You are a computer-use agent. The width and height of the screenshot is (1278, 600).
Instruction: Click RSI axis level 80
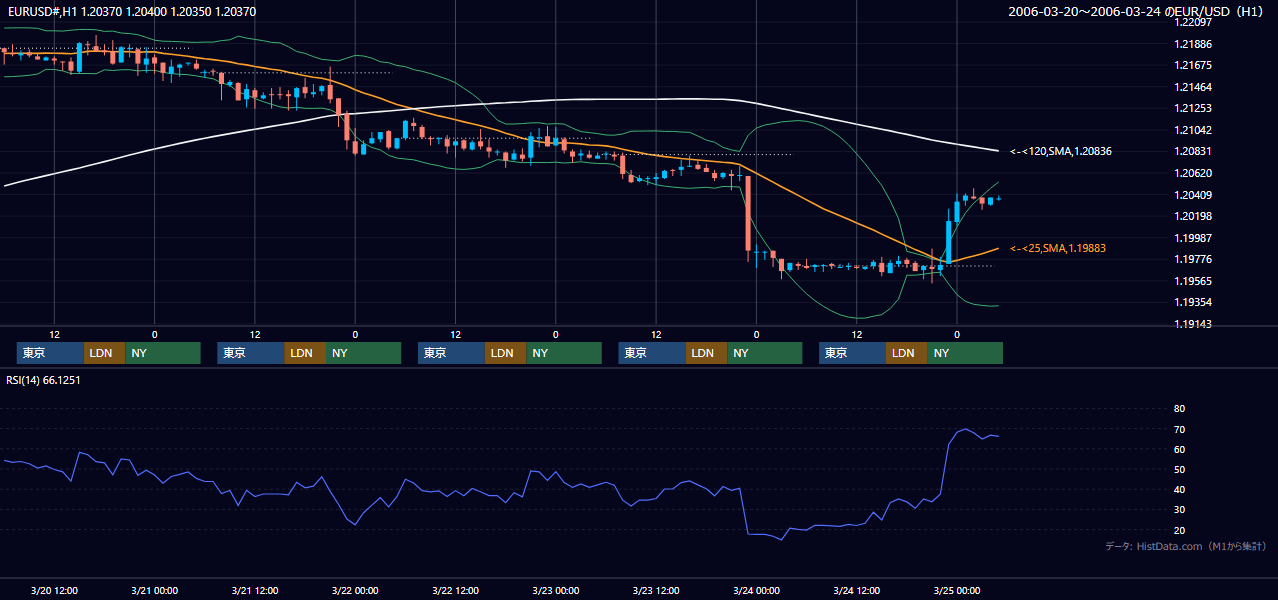pyautogui.click(x=1179, y=409)
